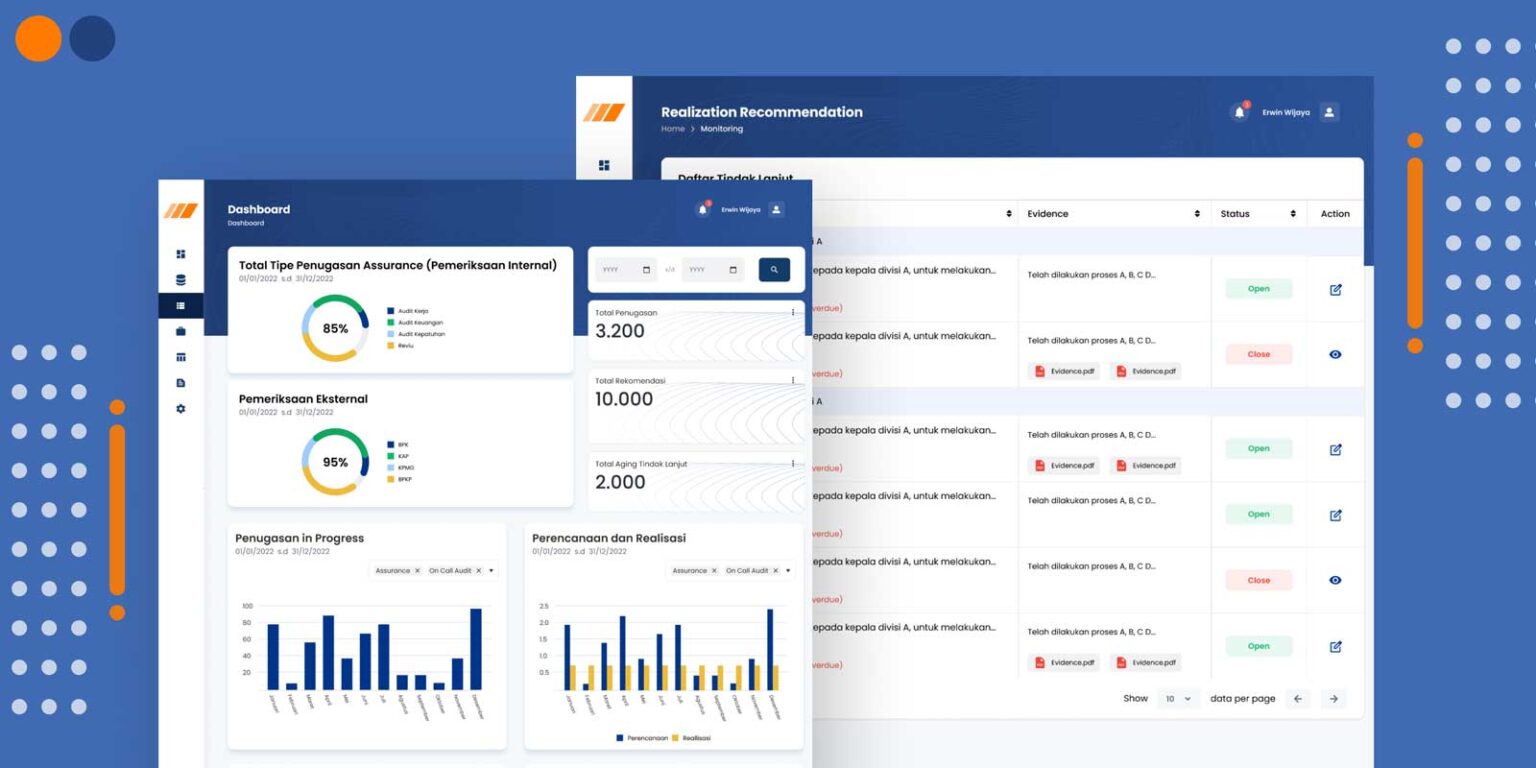Viewport: 1536px width, 768px height.
Task: Open the three-dot menu on Total Penugasan card
Action: 793,312
